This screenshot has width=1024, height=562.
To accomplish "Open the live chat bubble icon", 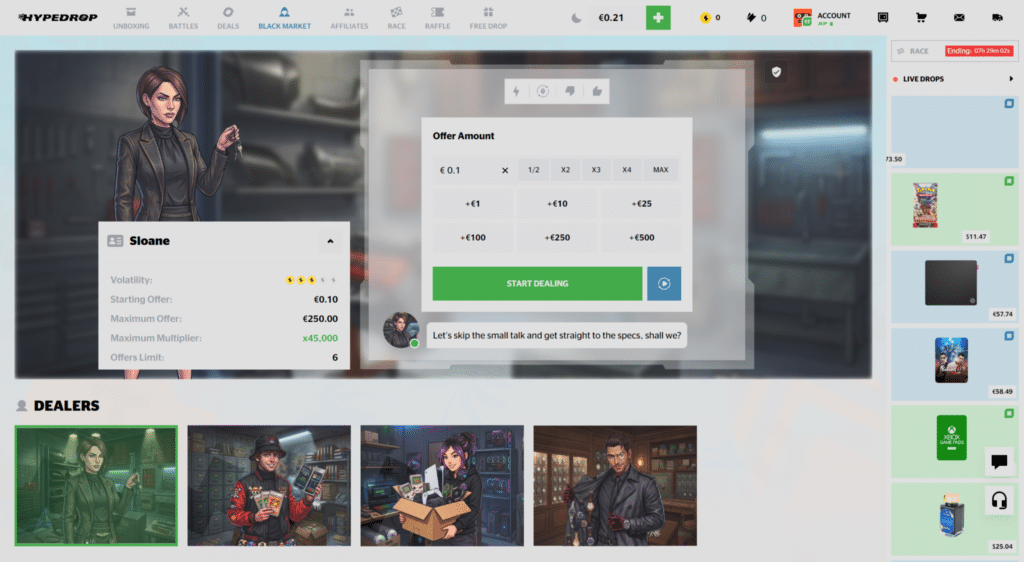I will click(999, 461).
